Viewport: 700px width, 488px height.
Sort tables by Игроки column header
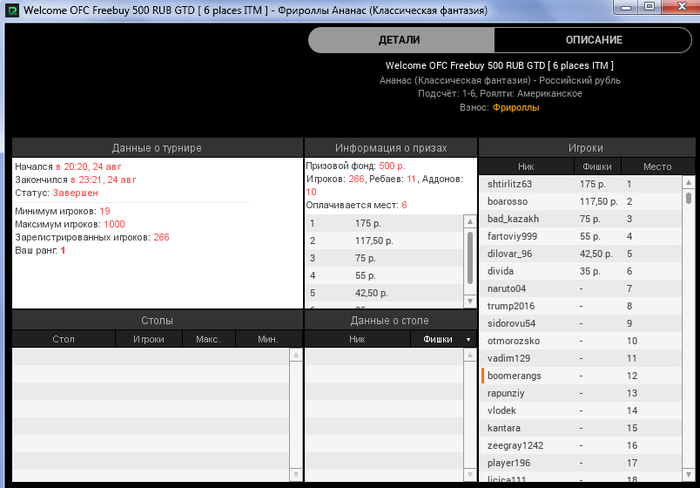pyautogui.click(x=149, y=339)
